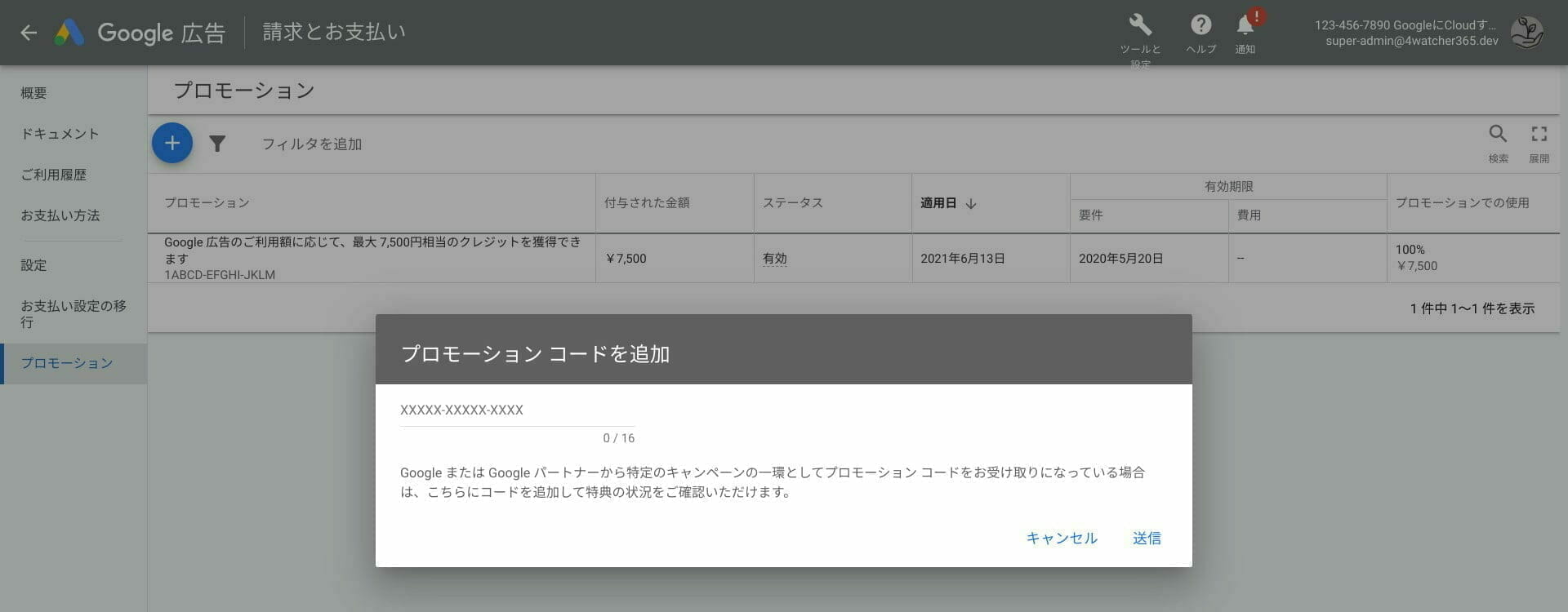Open ドキュメント in the sidebar

point(60,134)
